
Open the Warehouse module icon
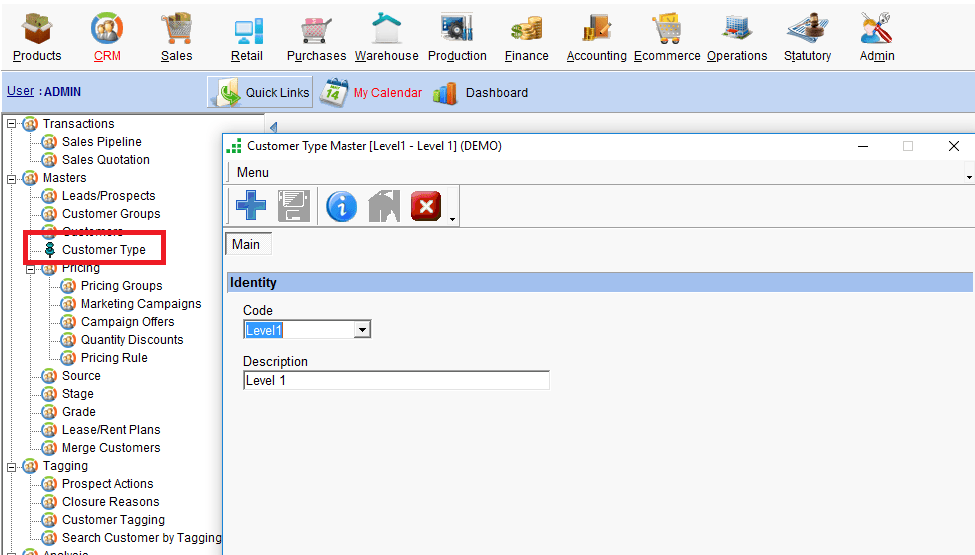[386, 29]
